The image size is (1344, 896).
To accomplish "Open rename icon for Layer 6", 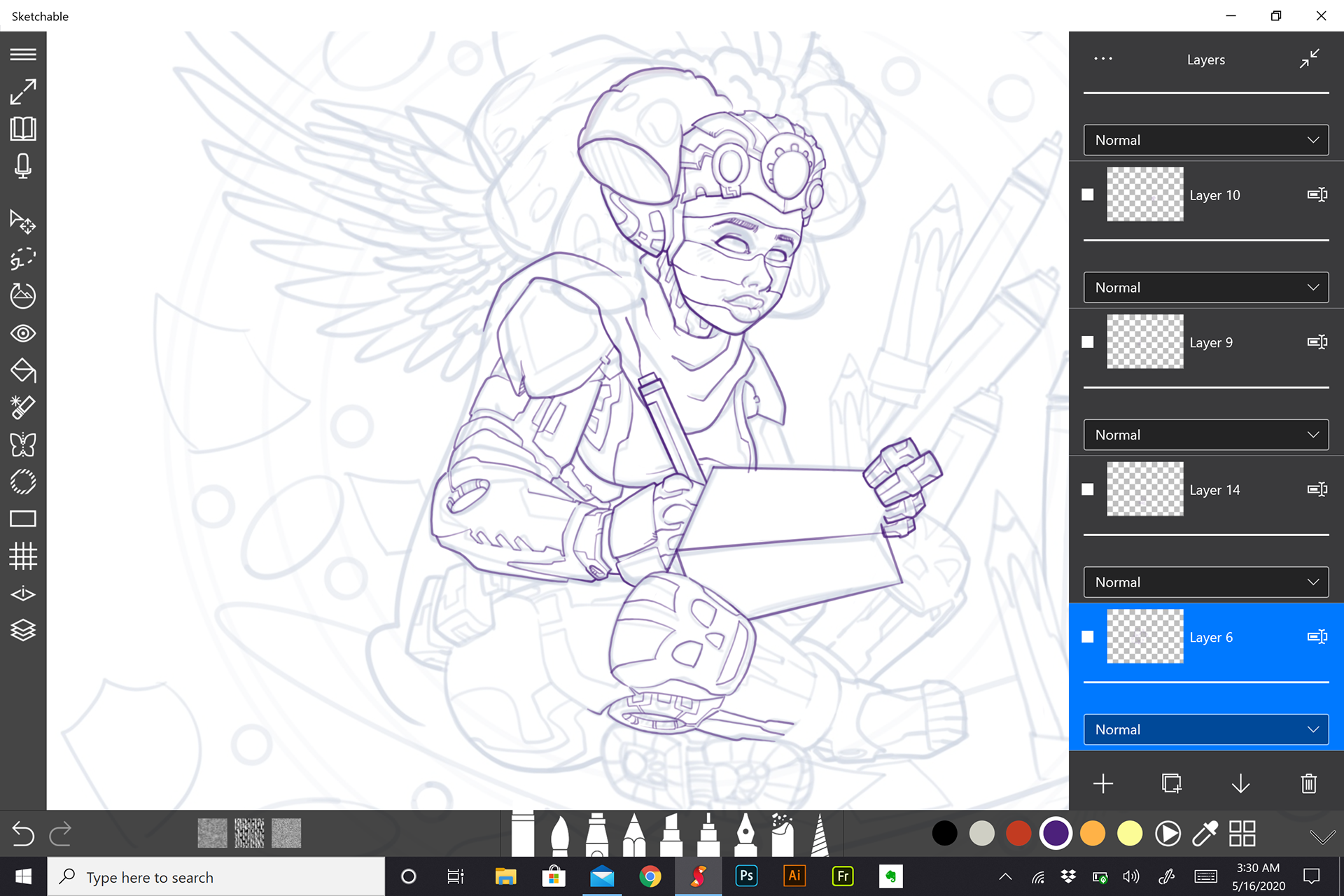I will (1317, 637).
